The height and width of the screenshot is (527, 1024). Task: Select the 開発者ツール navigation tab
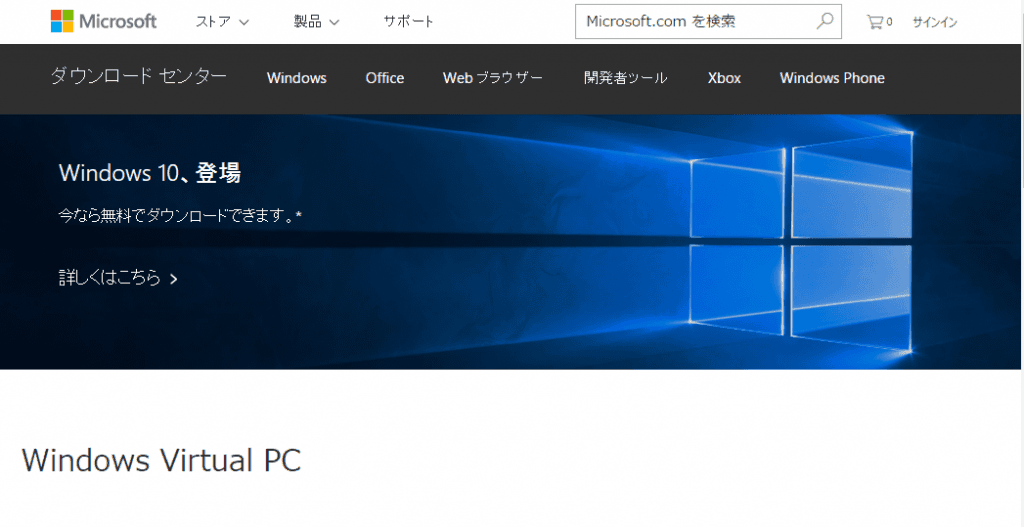(x=625, y=78)
